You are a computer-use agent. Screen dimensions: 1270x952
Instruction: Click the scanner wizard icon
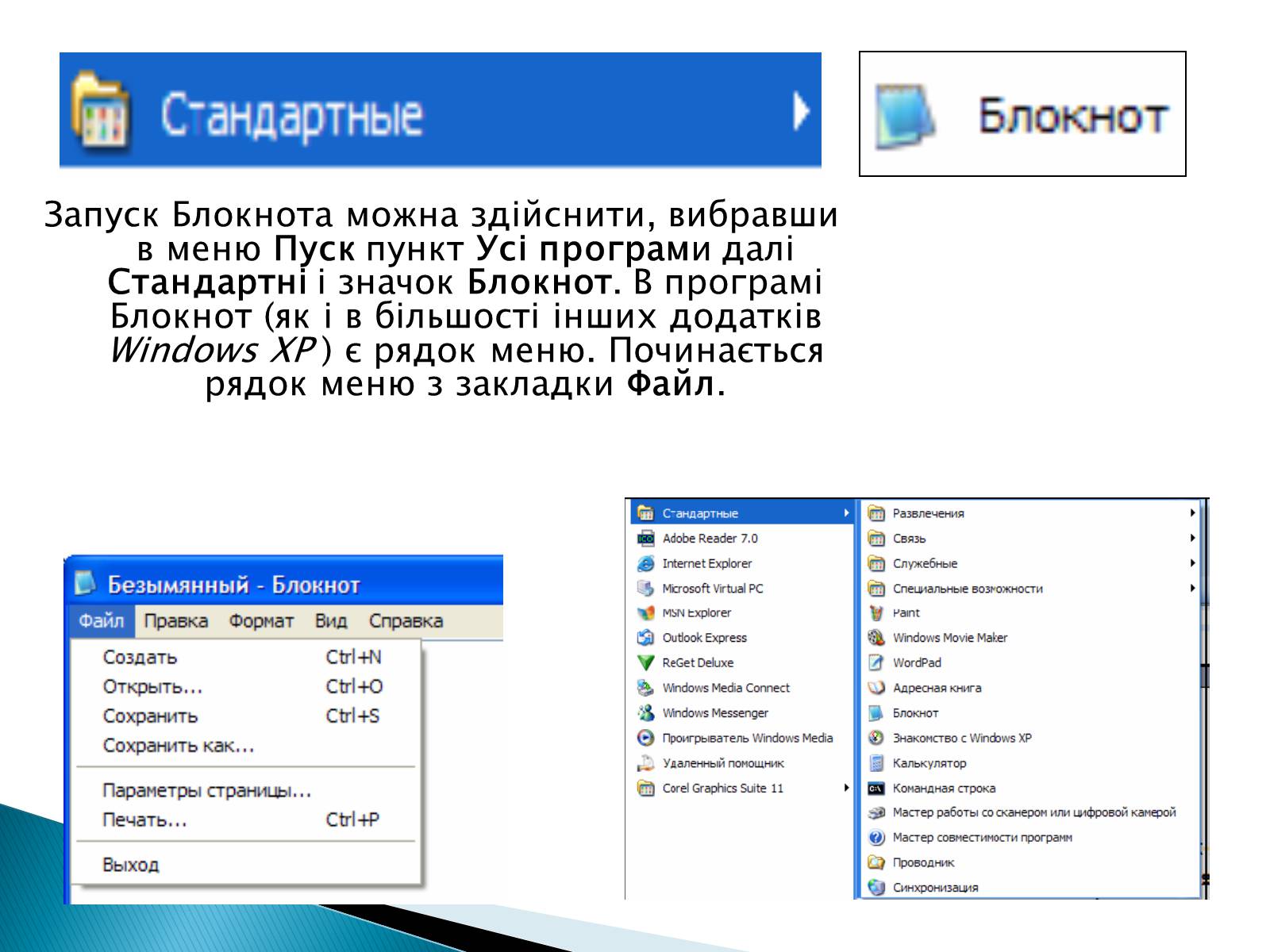(876, 812)
